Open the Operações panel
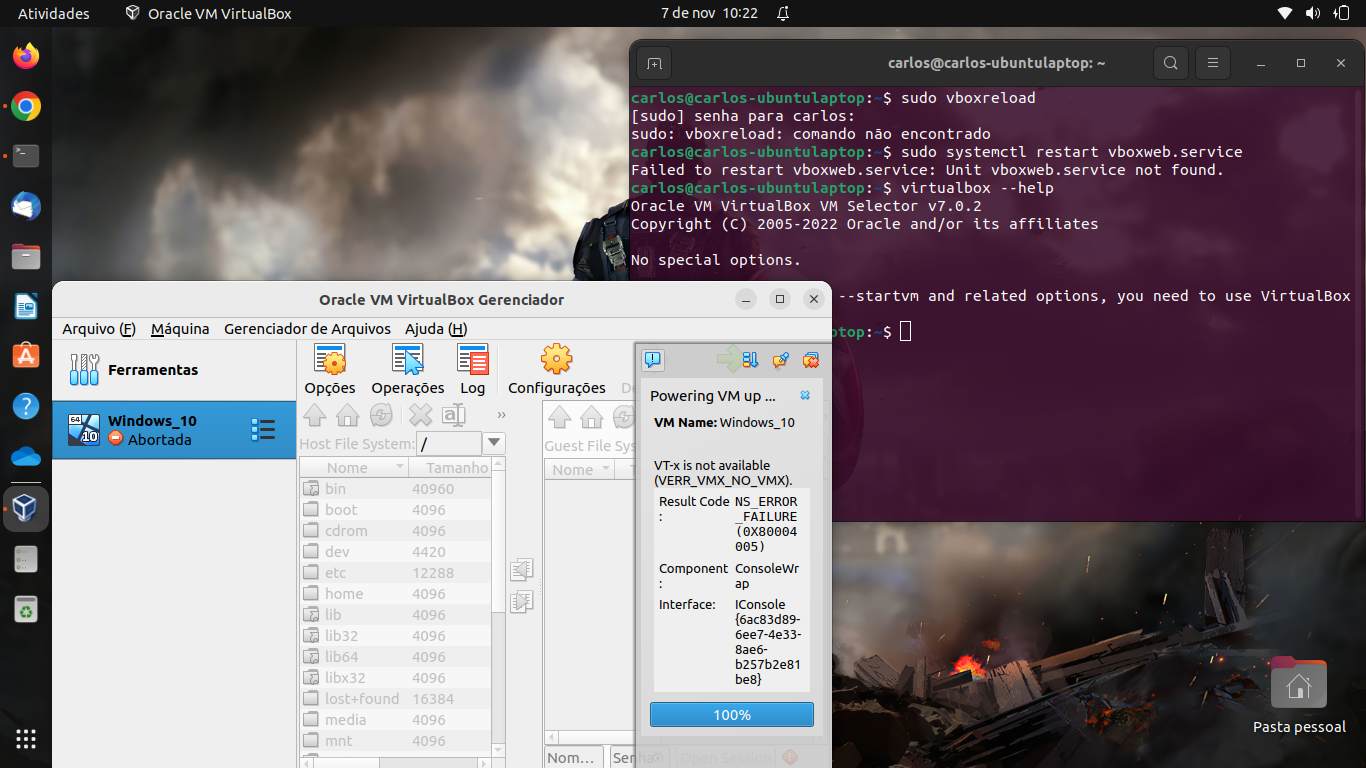This screenshot has height=768, width=1366. tap(407, 369)
